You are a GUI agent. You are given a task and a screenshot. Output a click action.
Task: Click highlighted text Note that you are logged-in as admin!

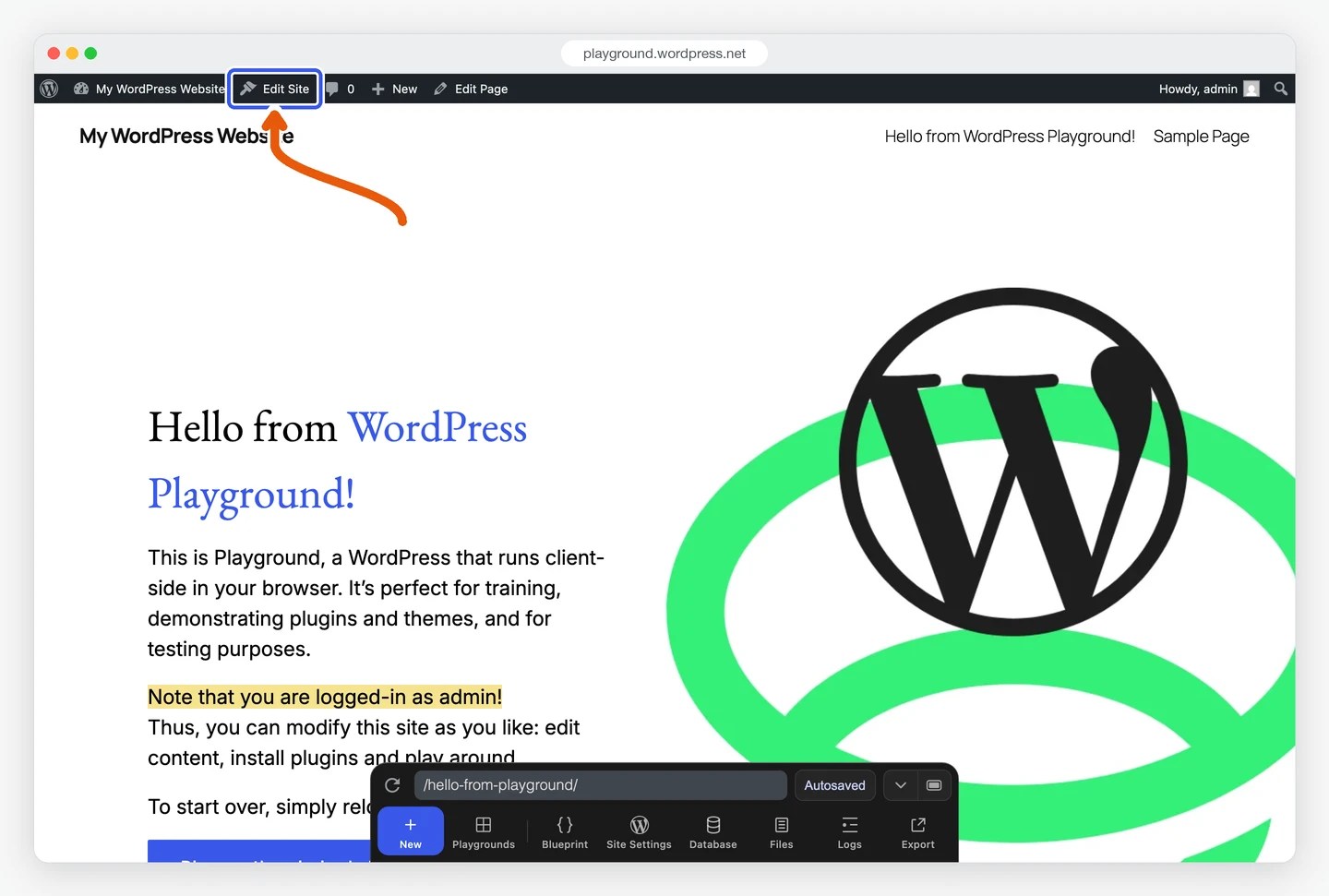tap(325, 697)
